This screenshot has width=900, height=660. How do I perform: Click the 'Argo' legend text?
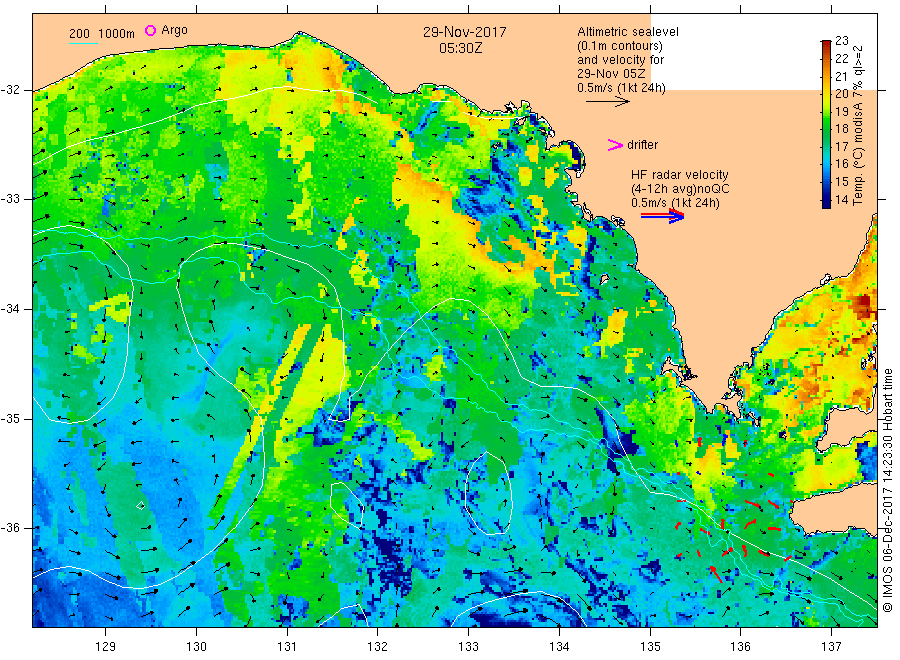point(174,30)
